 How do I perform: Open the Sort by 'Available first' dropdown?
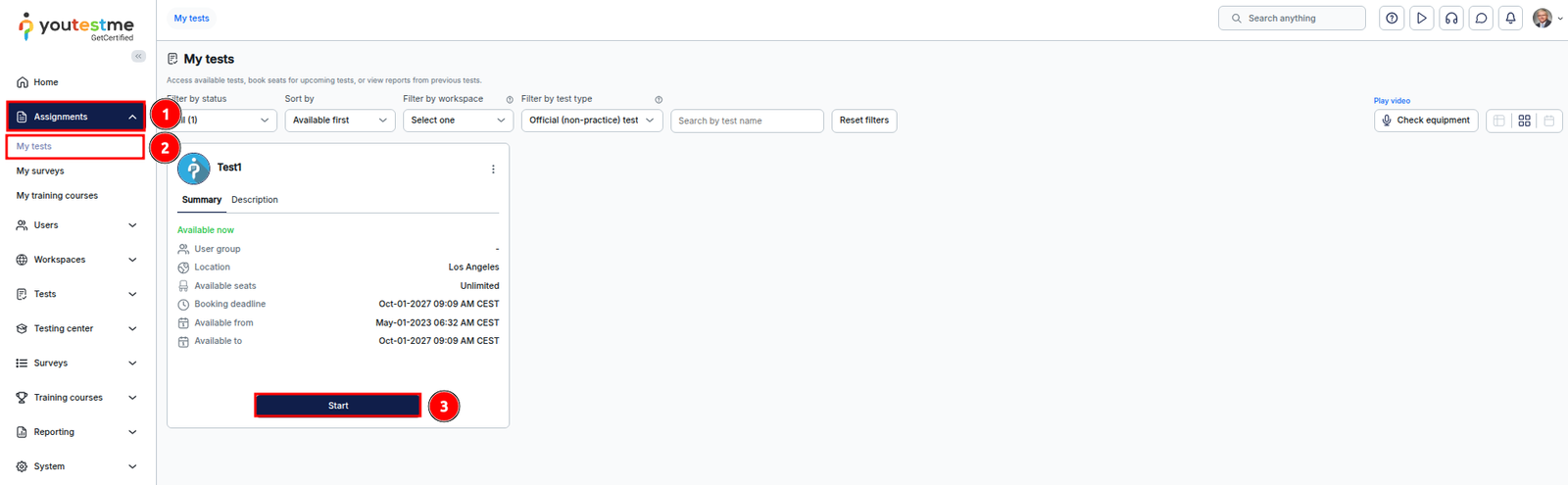coord(340,121)
